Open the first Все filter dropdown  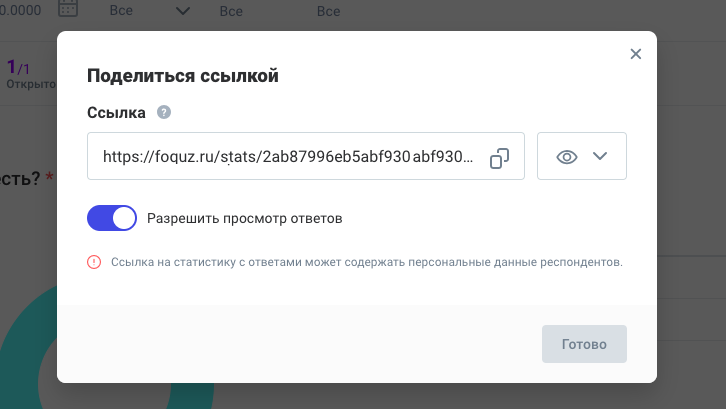[x=122, y=11]
